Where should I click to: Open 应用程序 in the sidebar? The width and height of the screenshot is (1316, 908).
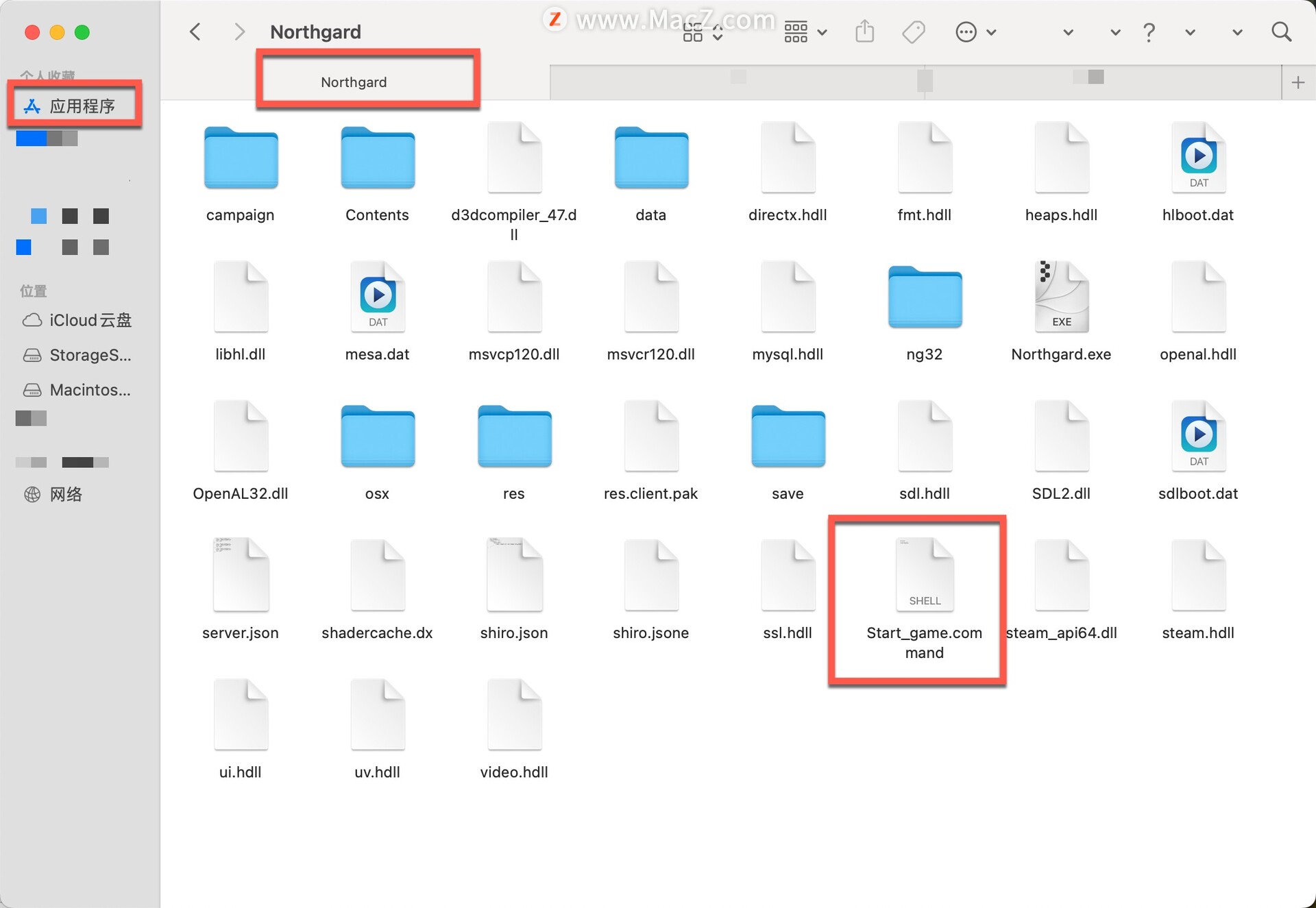pos(81,106)
